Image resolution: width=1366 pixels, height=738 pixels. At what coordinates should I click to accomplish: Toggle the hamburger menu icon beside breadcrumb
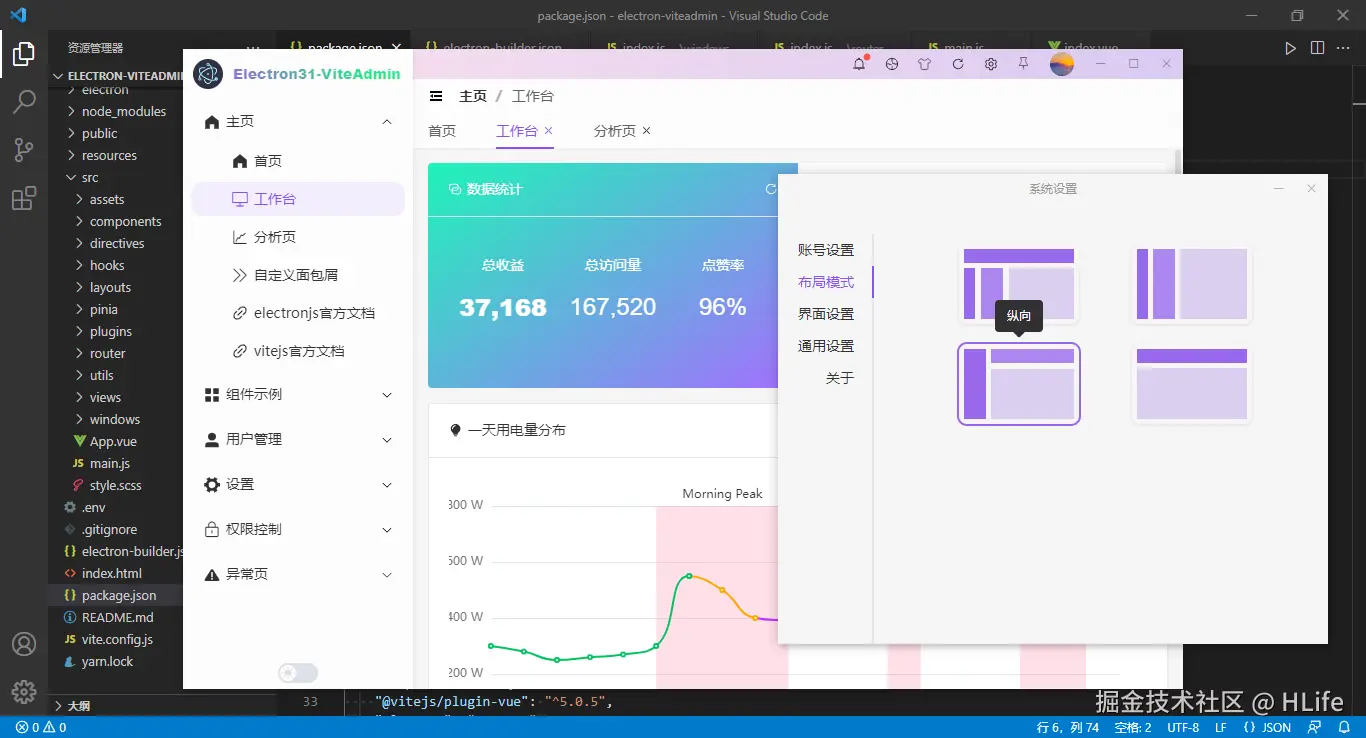coord(436,96)
